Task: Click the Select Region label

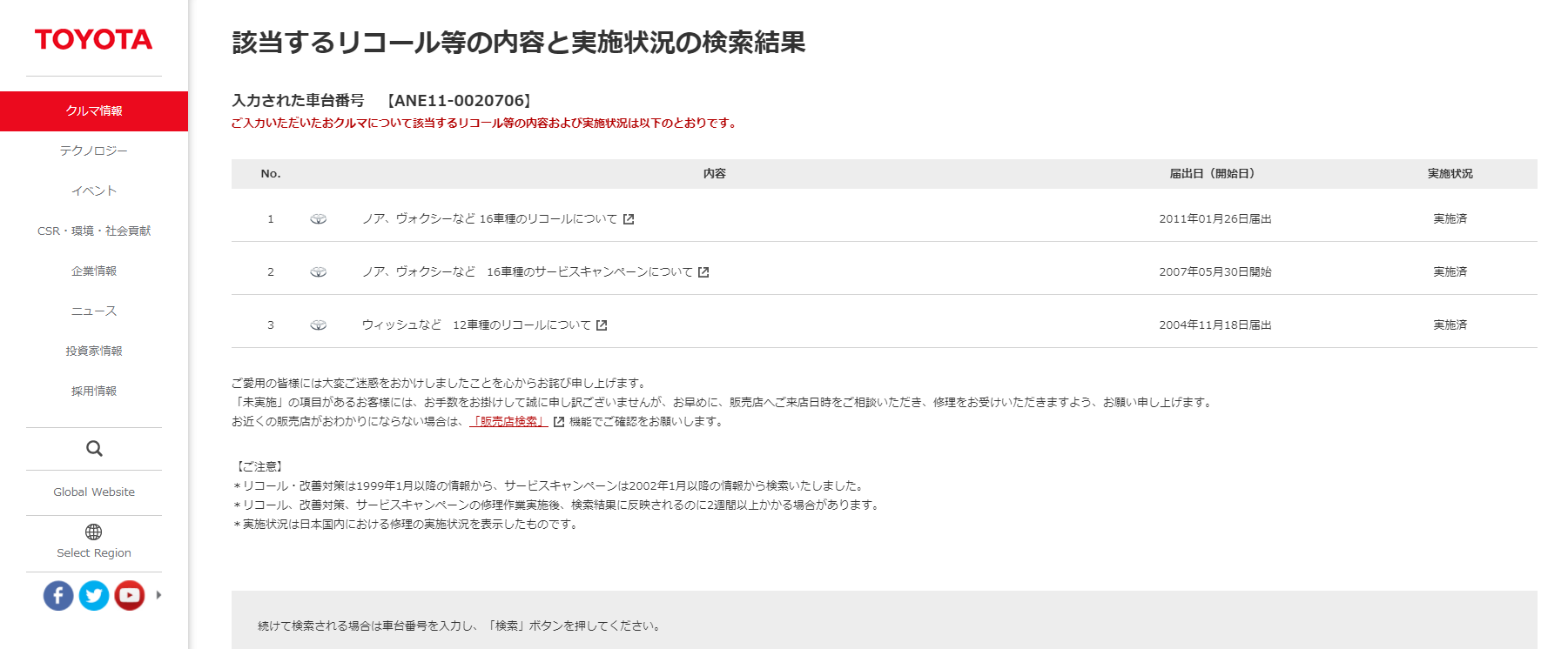Action: tap(94, 553)
